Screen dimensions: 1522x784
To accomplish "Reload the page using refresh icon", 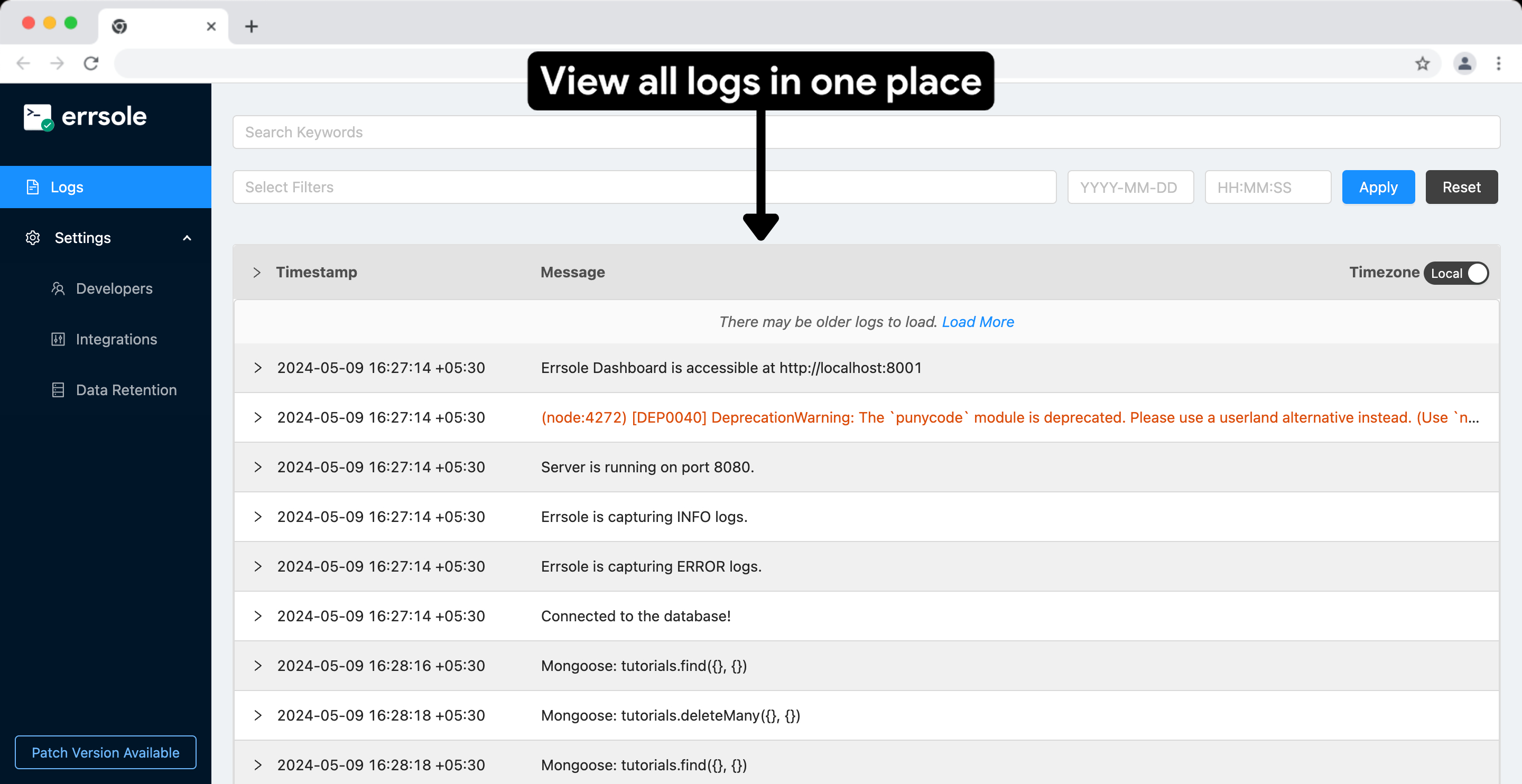I will pos(91,63).
